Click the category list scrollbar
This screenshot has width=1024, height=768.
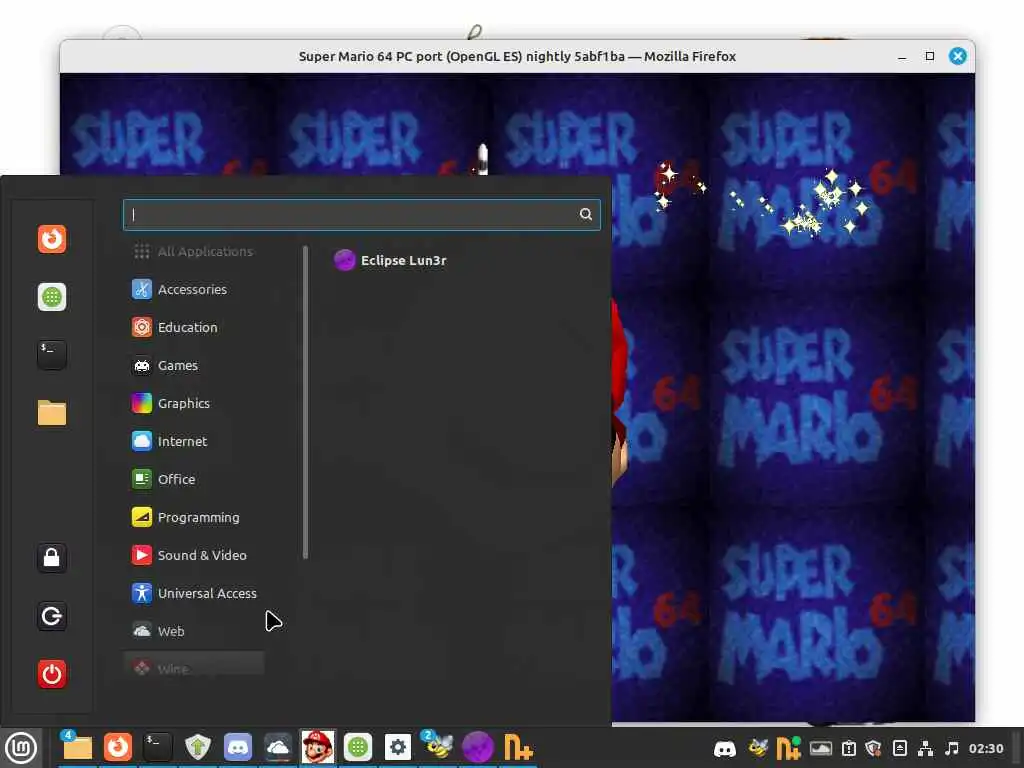click(x=305, y=402)
